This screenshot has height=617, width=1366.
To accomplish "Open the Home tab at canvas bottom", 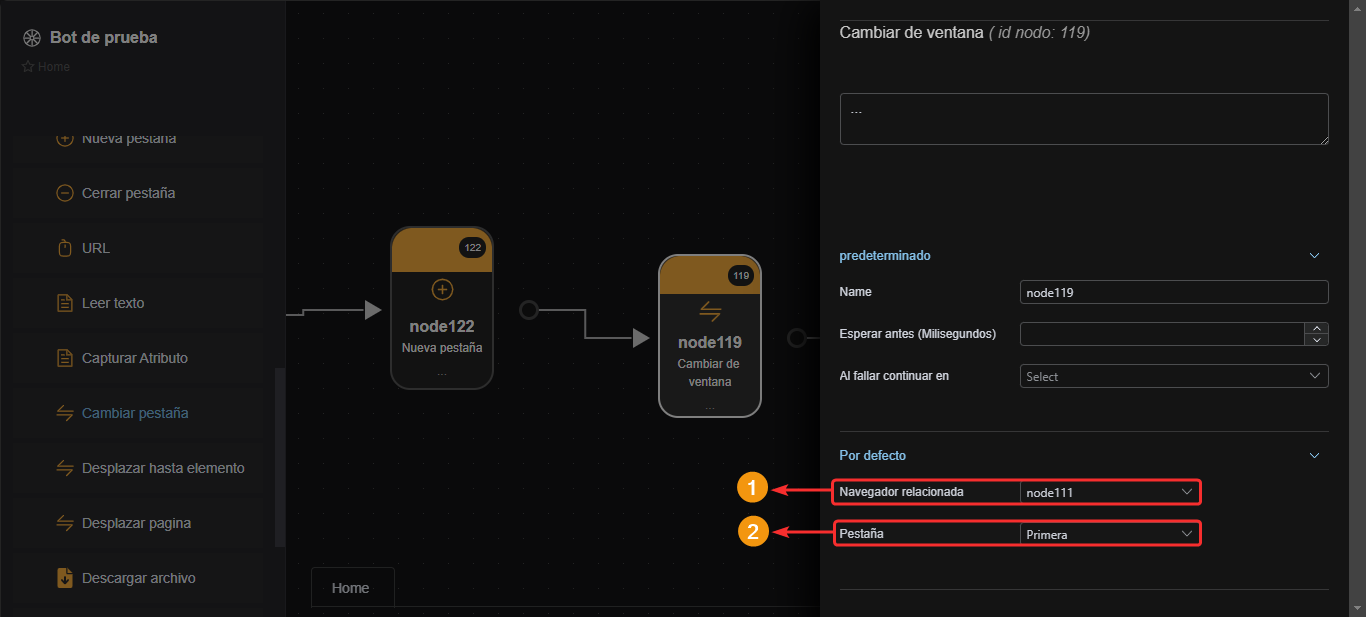I will pos(351,588).
